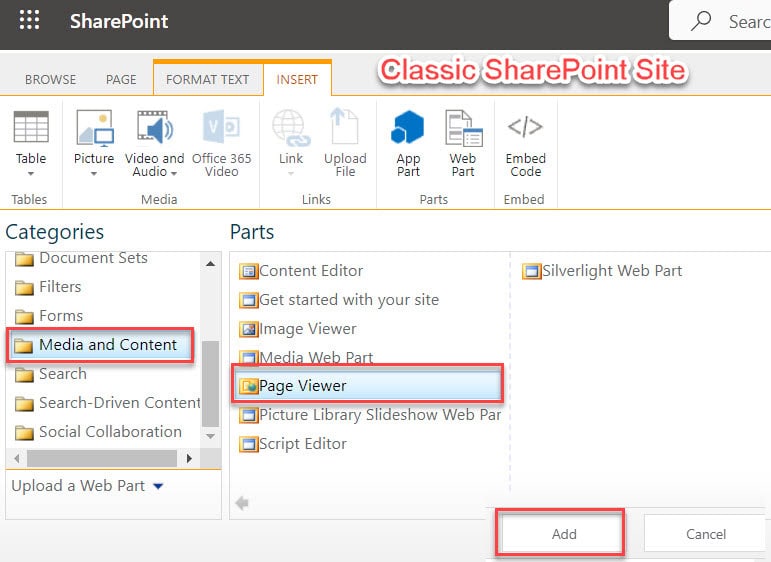771x562 pixels.
Task: Expand the Link dropdown arrow
Action: pyautogui.click(x=291, y=174)
